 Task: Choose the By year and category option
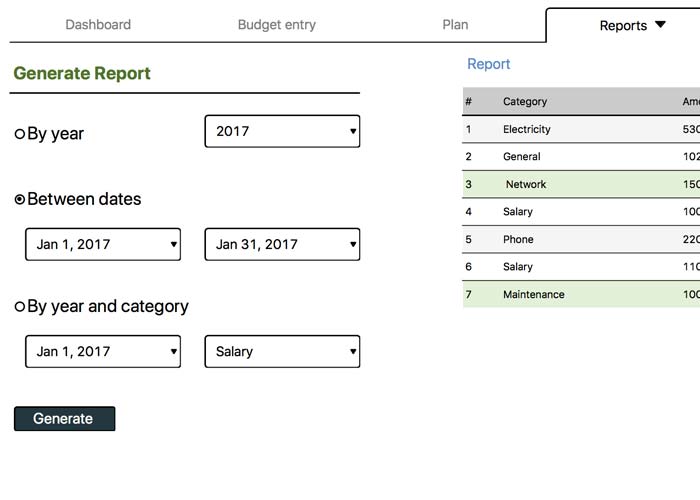pyautogui.click(x=20, y=306)
